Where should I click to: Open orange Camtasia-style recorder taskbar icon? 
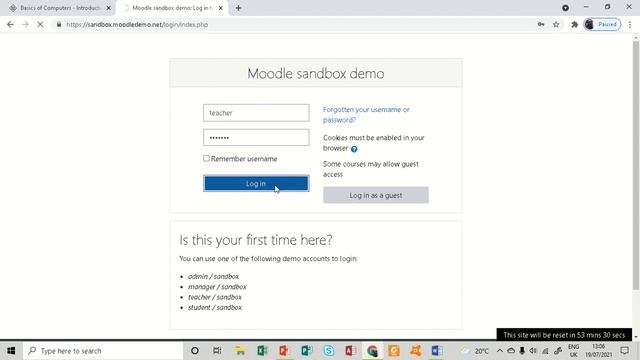(x=394, y=351)
